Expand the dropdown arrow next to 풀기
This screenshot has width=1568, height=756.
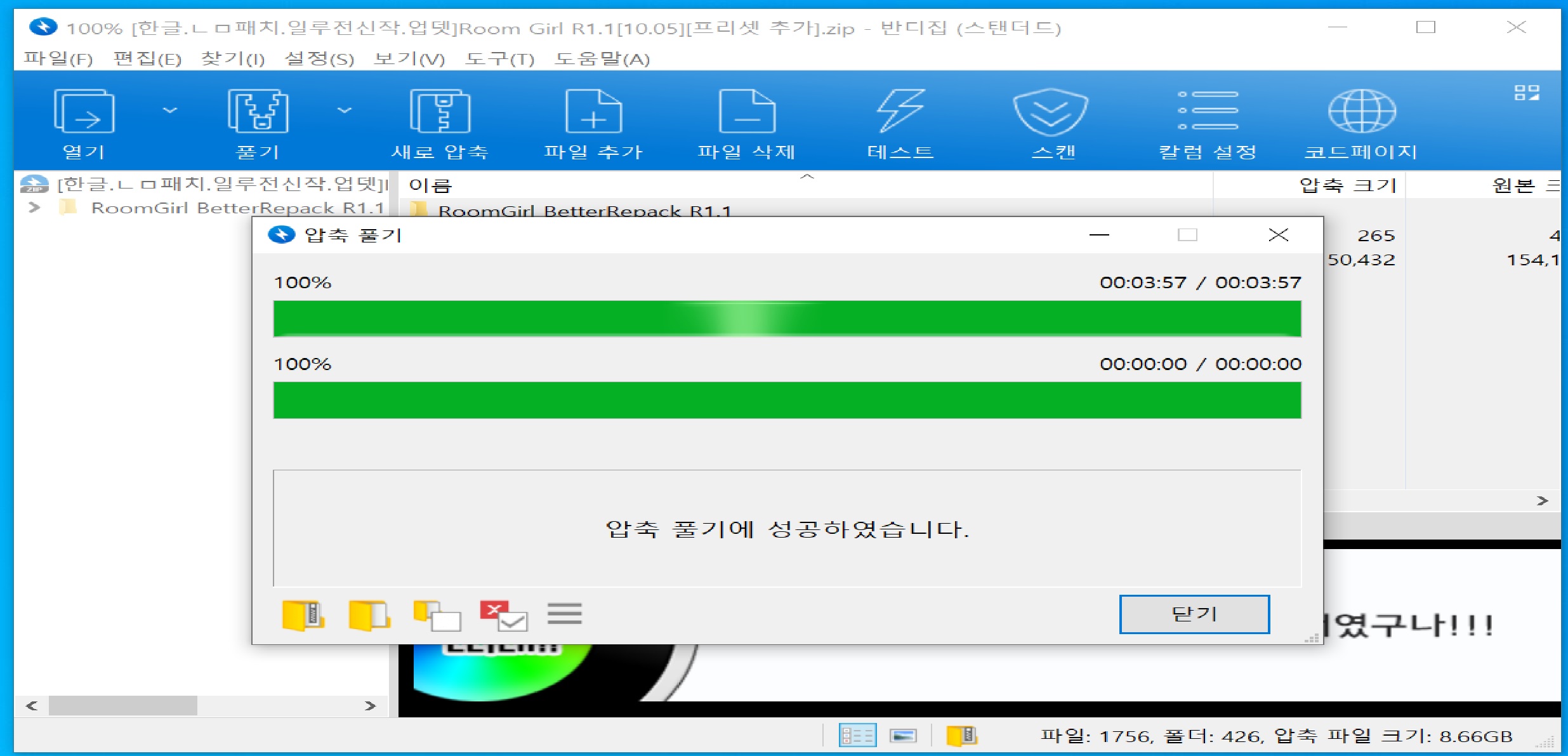(x=344, y=110)
